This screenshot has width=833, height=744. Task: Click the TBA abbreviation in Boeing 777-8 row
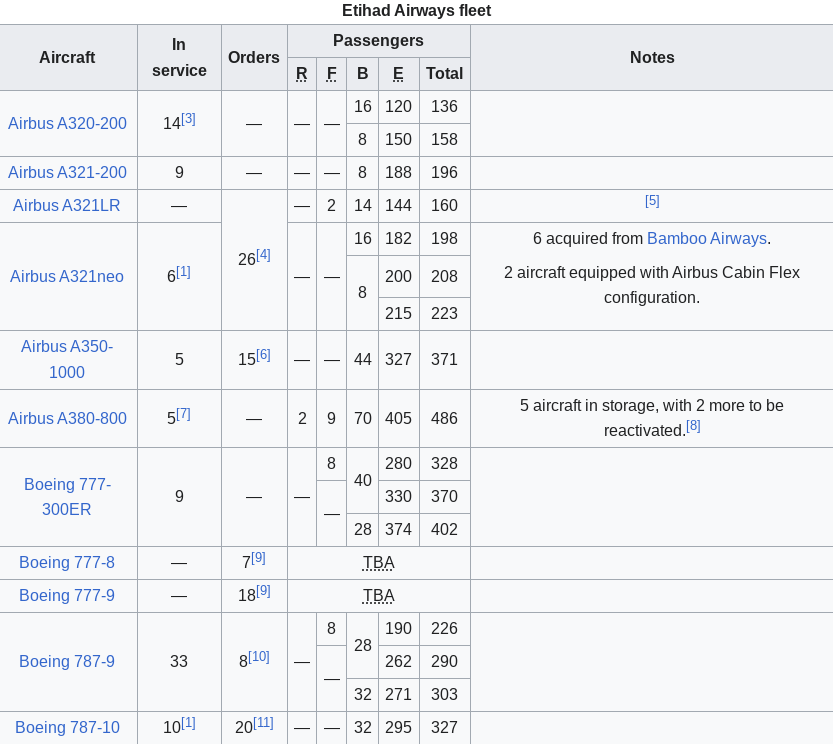tap(378, 562)
